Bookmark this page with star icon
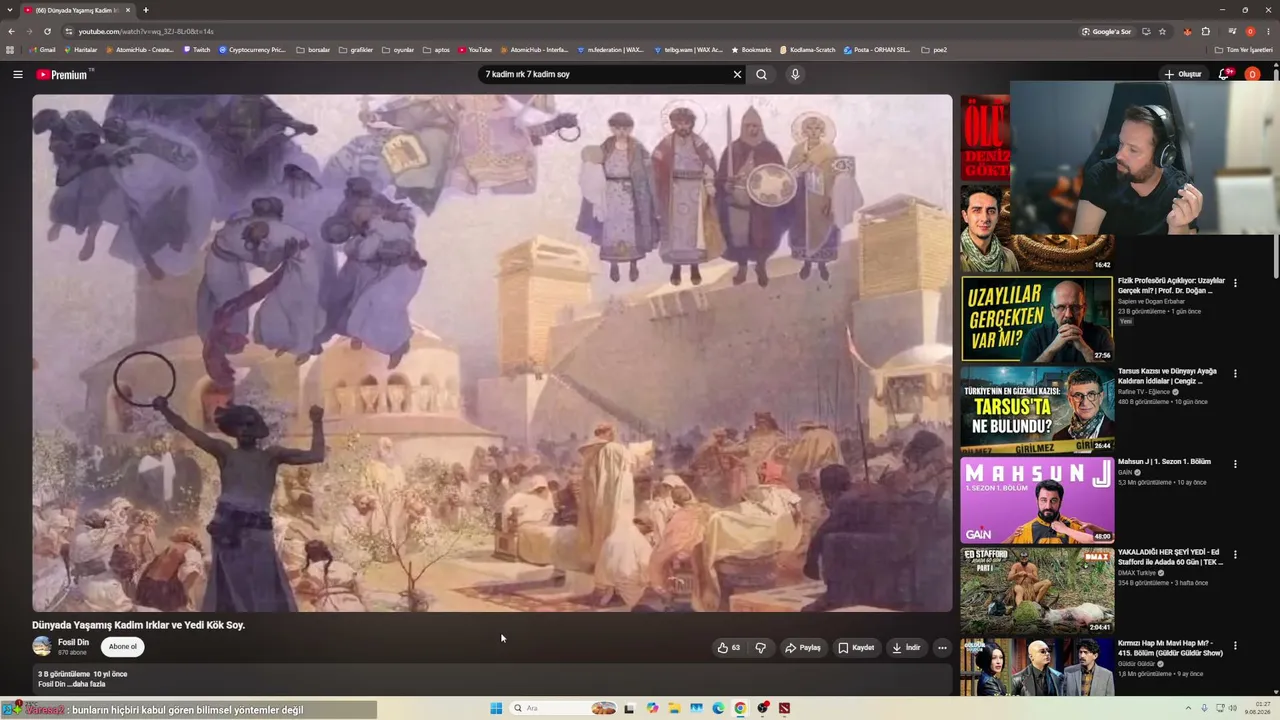 pyautogui.click(x=1162, y=31)
